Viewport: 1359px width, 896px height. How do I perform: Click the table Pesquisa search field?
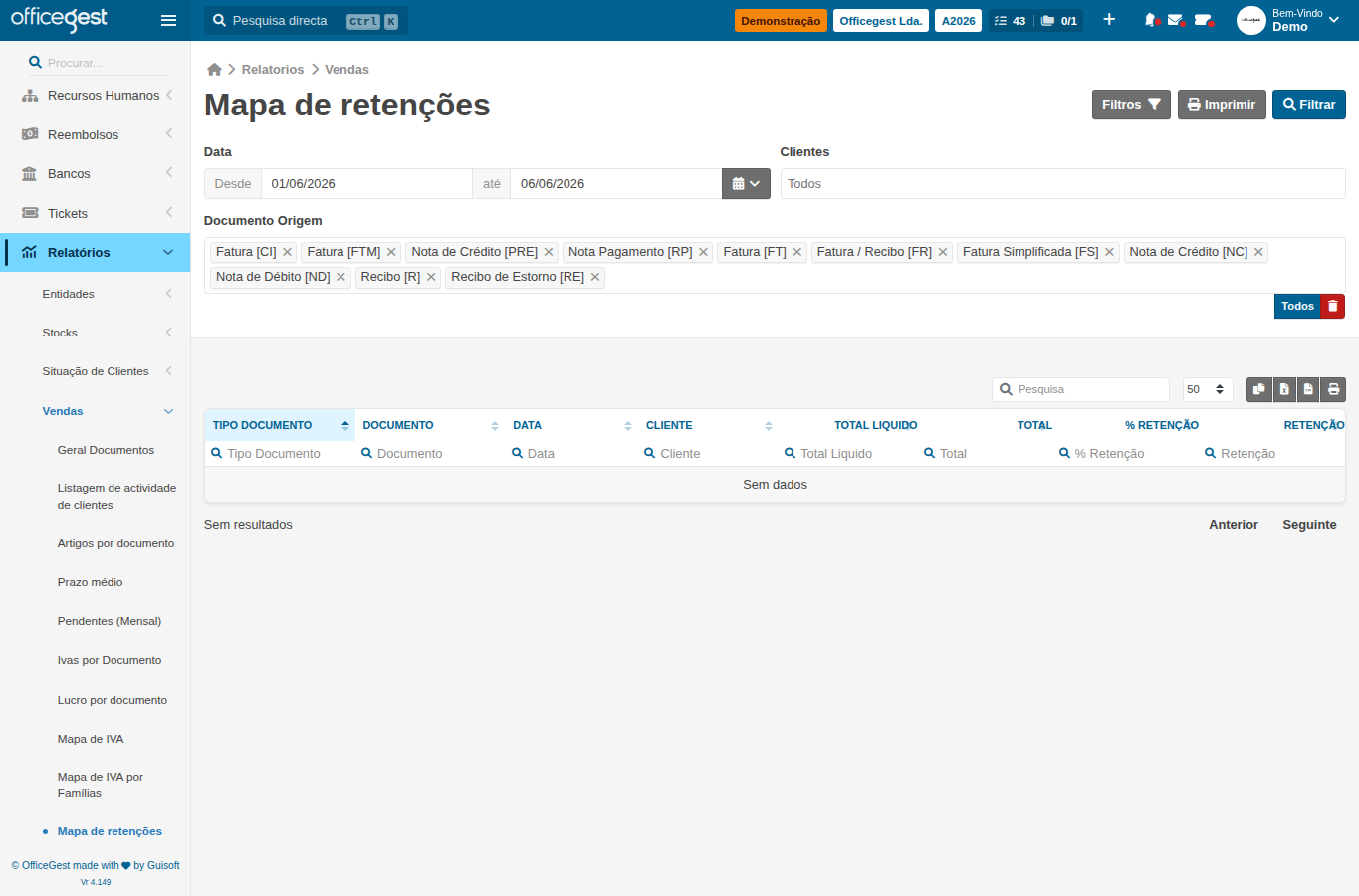click(1080, 389)
